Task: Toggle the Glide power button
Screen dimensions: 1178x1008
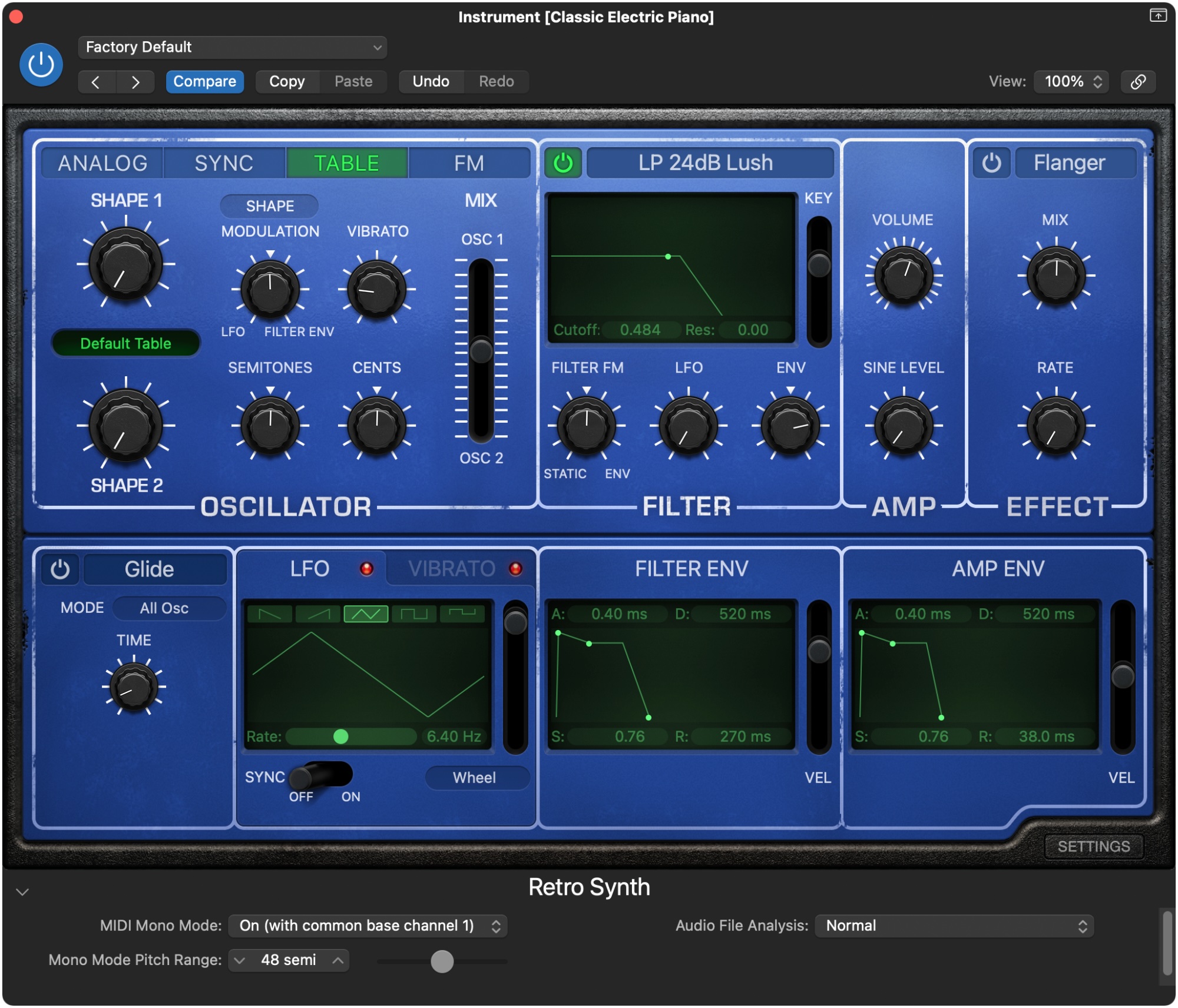Action: click(x=60, y=569)
